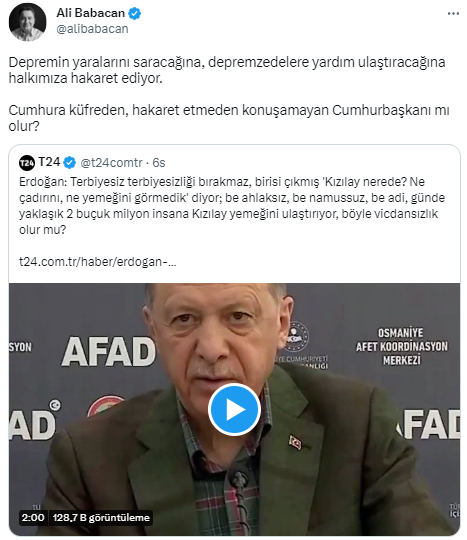The image size is (467, 540).
Task: Click the Osmaniye Afet Koordinasyon Merkezi area in video
Action: tap(402, 346)
